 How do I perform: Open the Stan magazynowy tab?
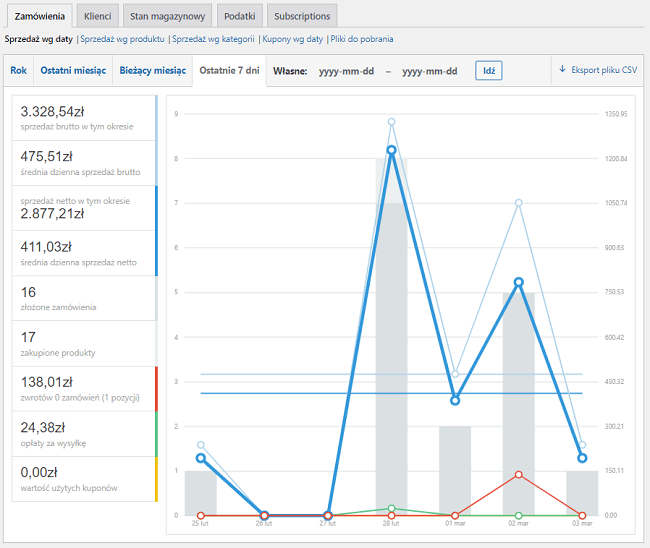167,16
